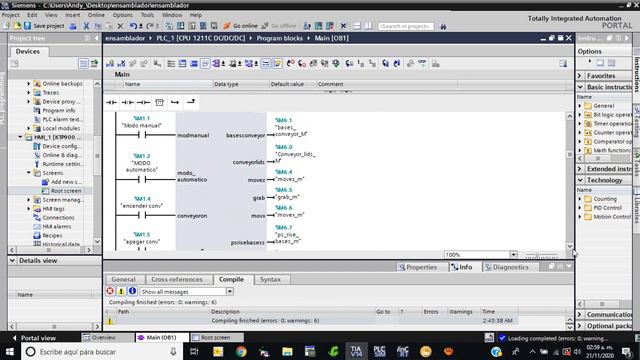Collapse the Details view section
The height and width of the screenshot is (360, 640).
[12, 260]
